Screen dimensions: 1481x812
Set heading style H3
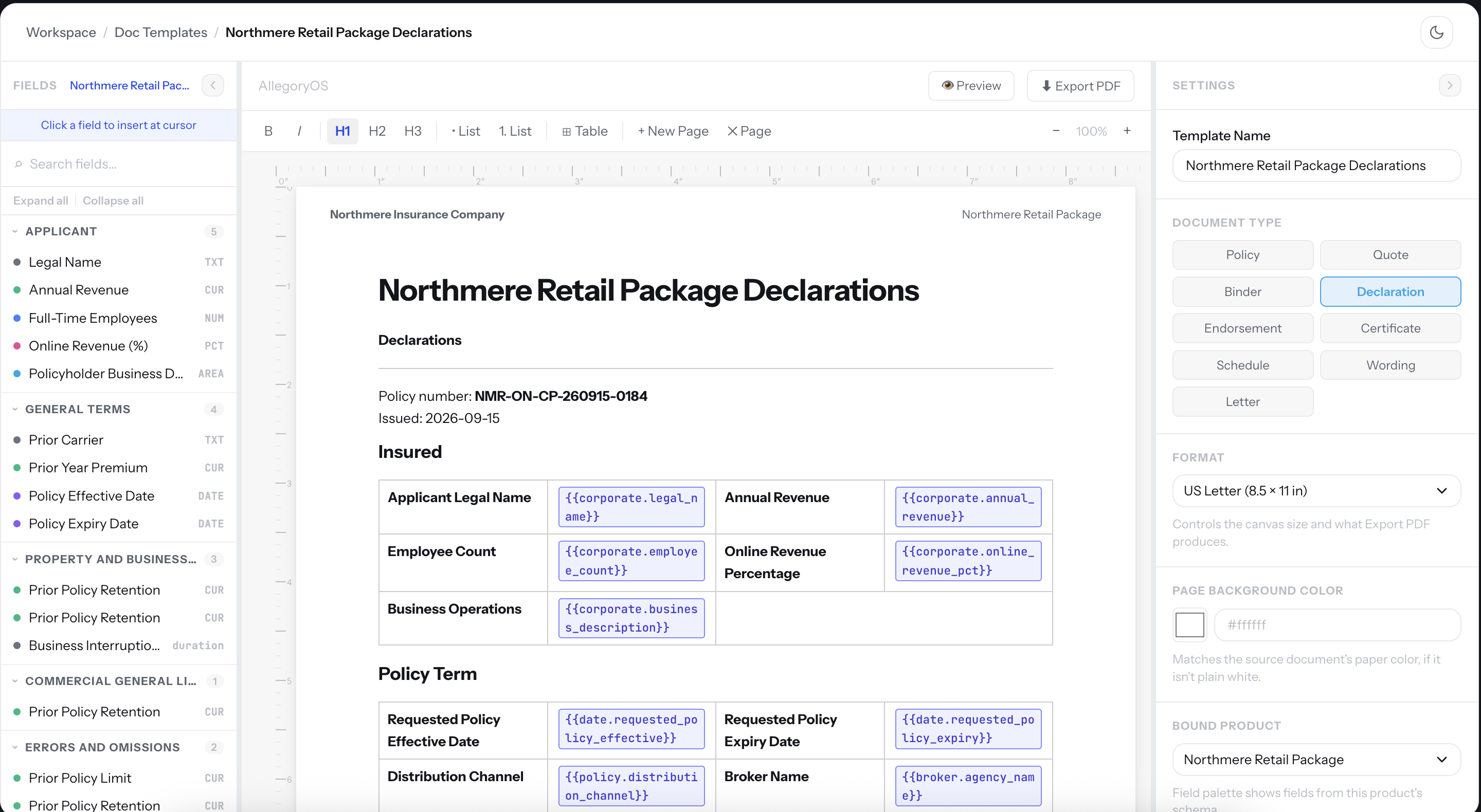pyautogui.click(x=413, y=131)
